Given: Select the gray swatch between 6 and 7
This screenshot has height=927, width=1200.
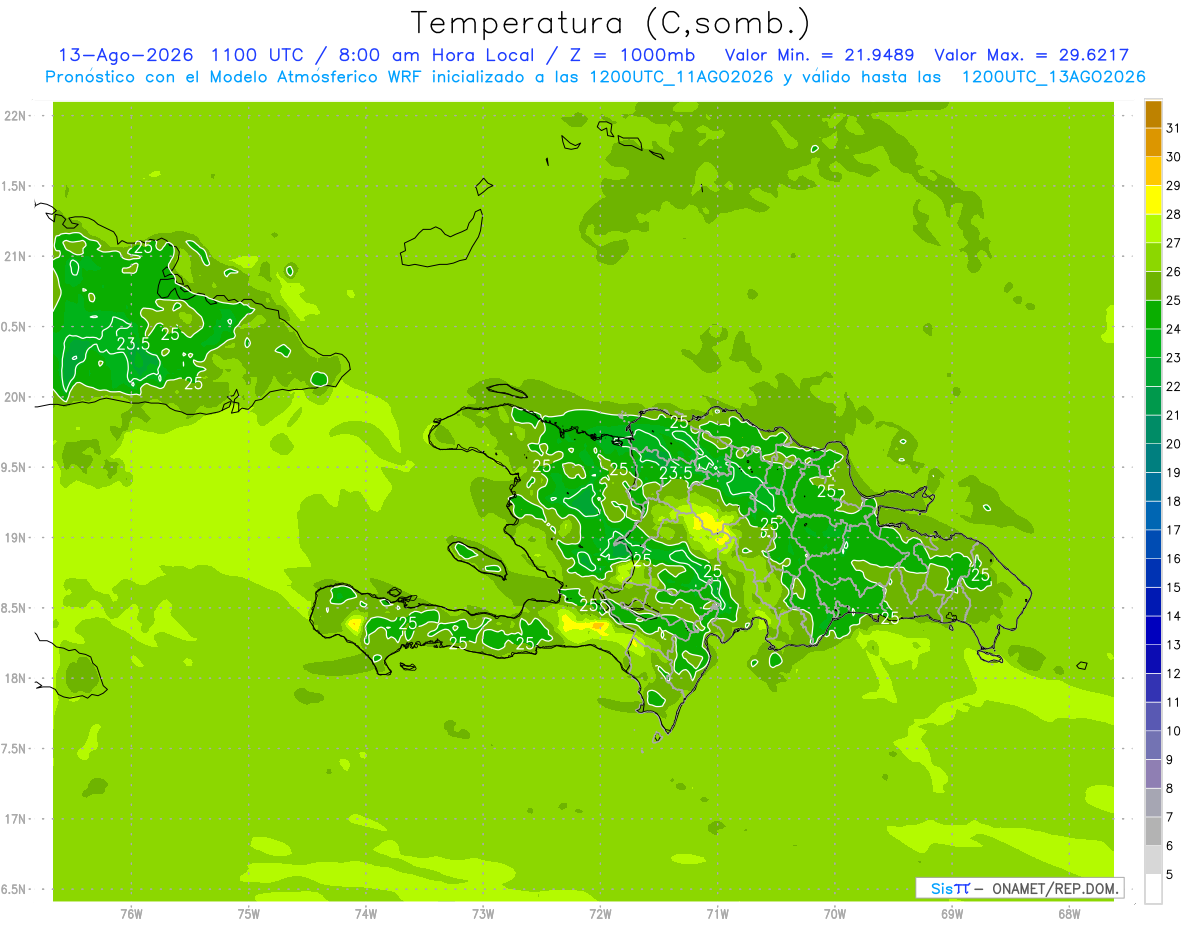Looking at the screenshot, I should (1153, 831).
